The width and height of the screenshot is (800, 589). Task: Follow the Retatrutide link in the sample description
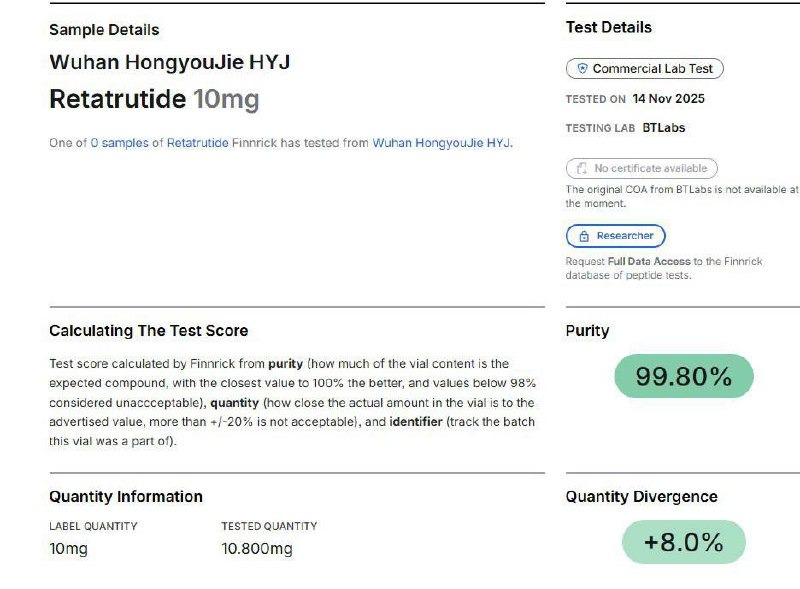(197, 143)
